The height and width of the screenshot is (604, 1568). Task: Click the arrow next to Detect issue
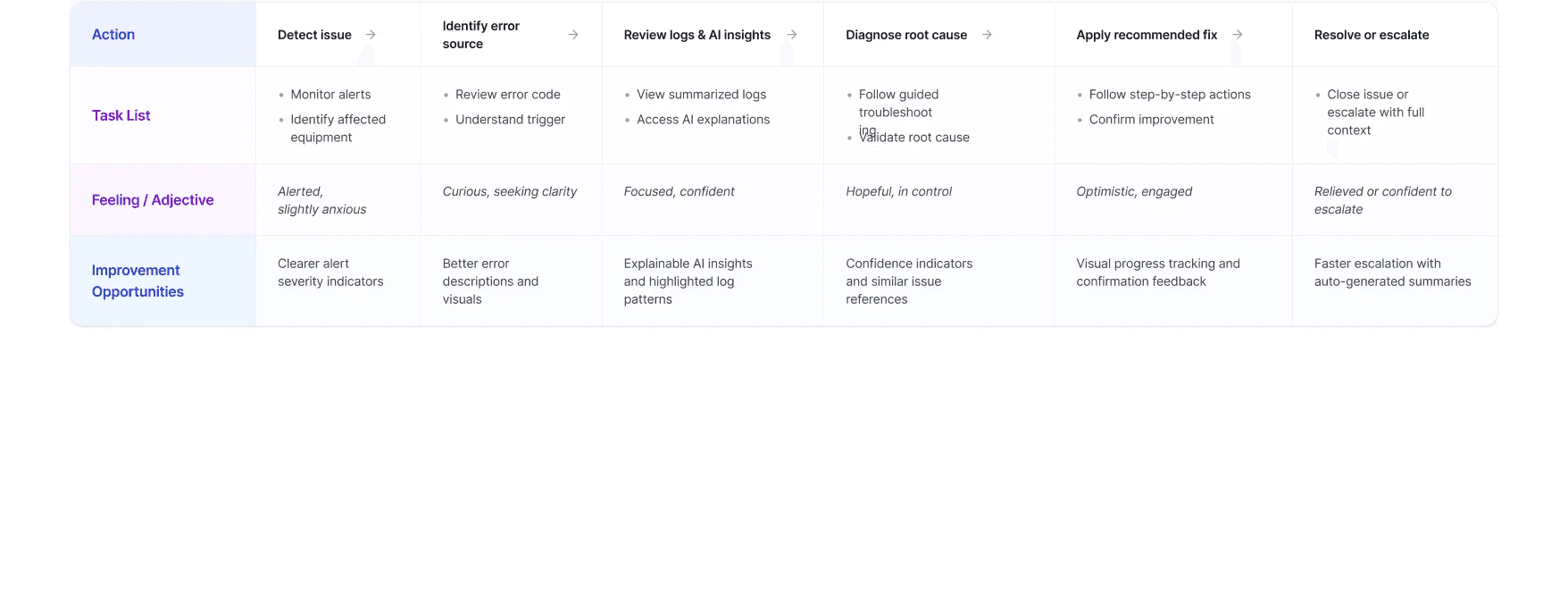coord(371,35)
